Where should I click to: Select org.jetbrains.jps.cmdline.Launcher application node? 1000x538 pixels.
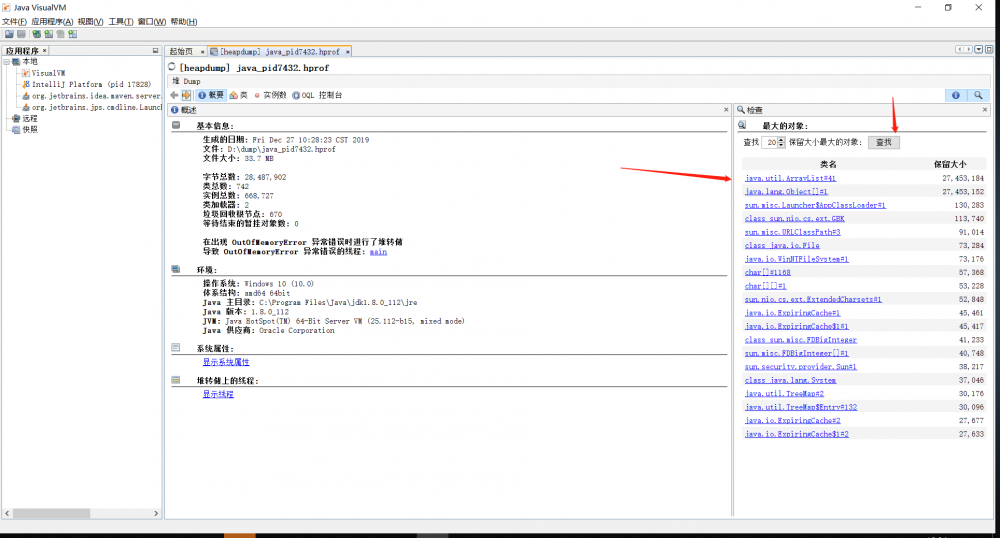point(92,107)
